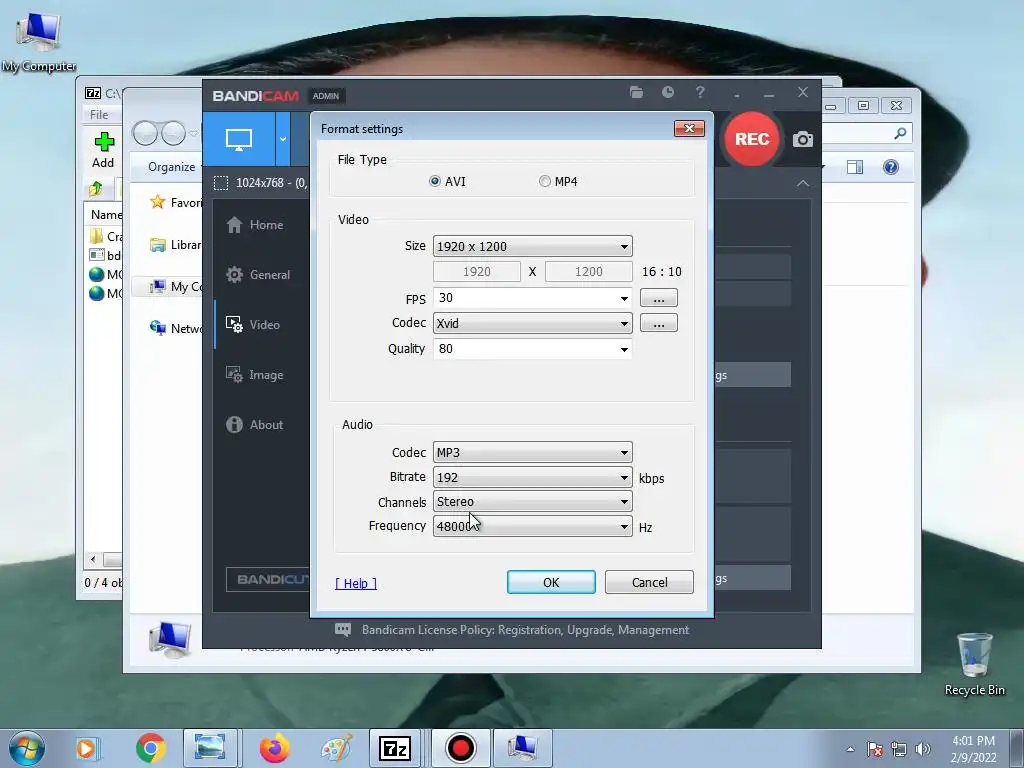Close the Format settings dialog

[689, 129]
